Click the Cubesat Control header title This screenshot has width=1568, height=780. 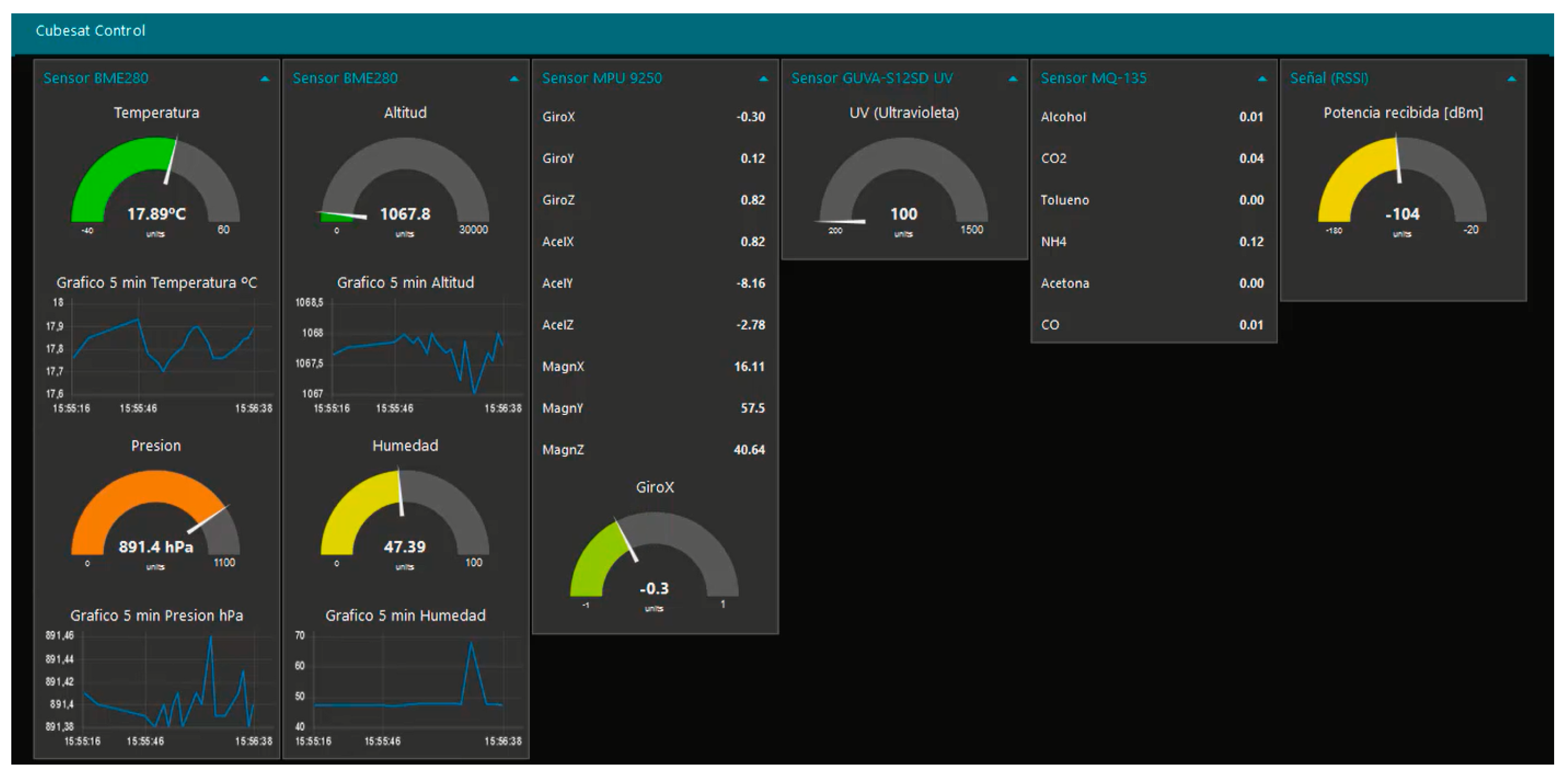click(x=90, y=30)
